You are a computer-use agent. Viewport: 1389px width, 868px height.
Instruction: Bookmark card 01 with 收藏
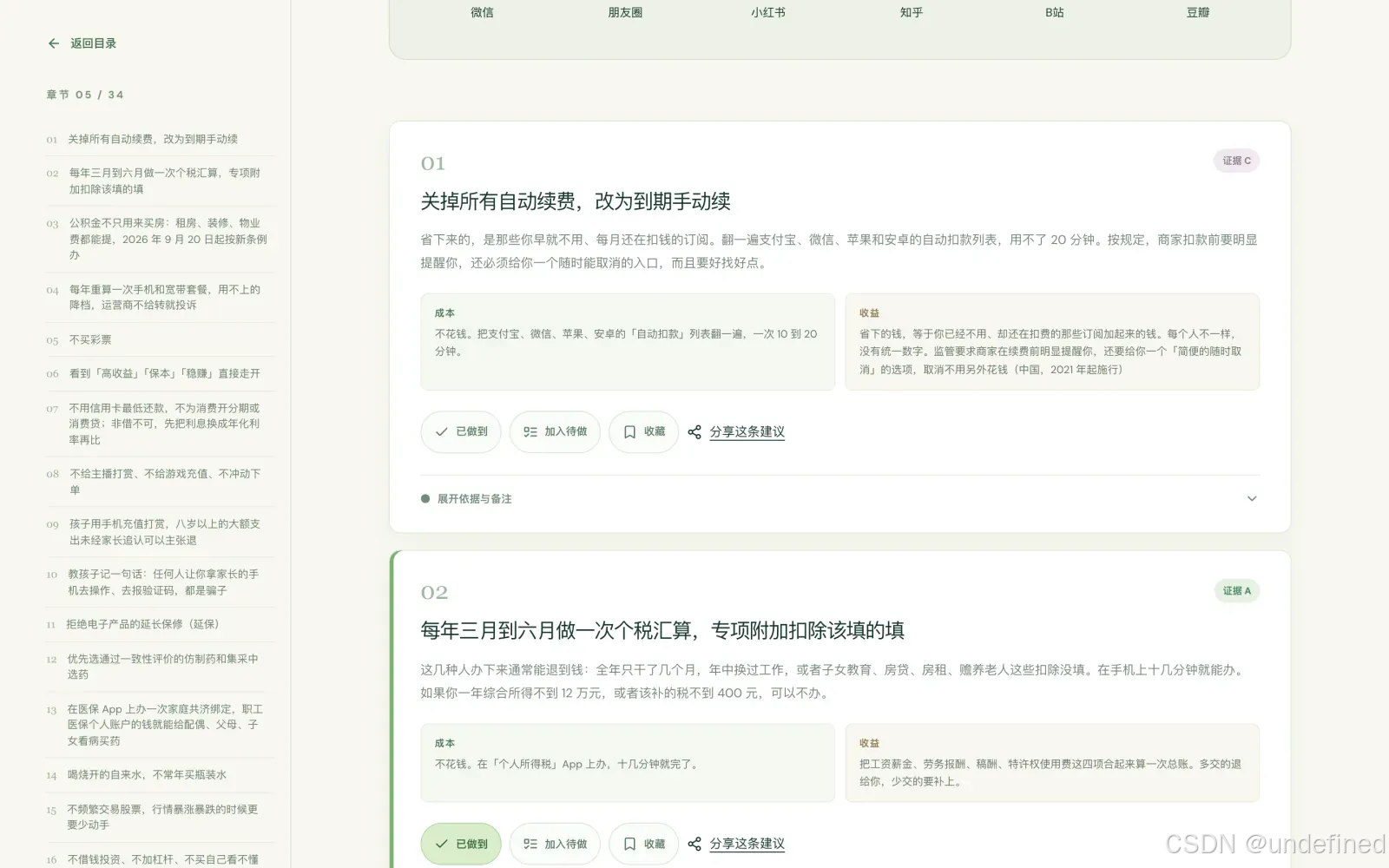(x=643, y=431)
